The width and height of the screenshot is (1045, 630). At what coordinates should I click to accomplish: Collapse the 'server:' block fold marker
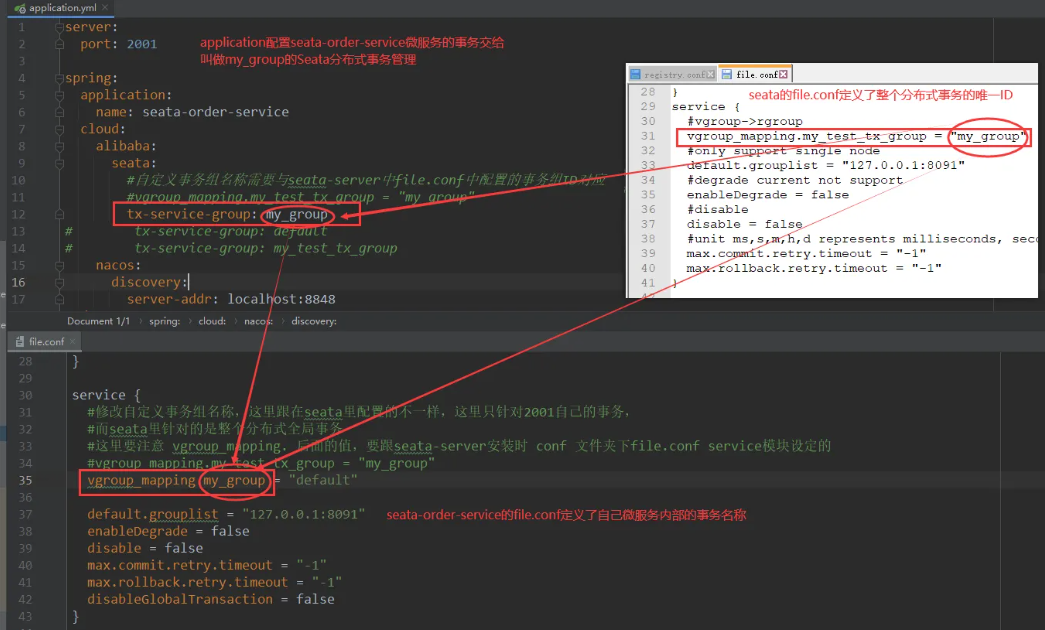coord(59,27)
